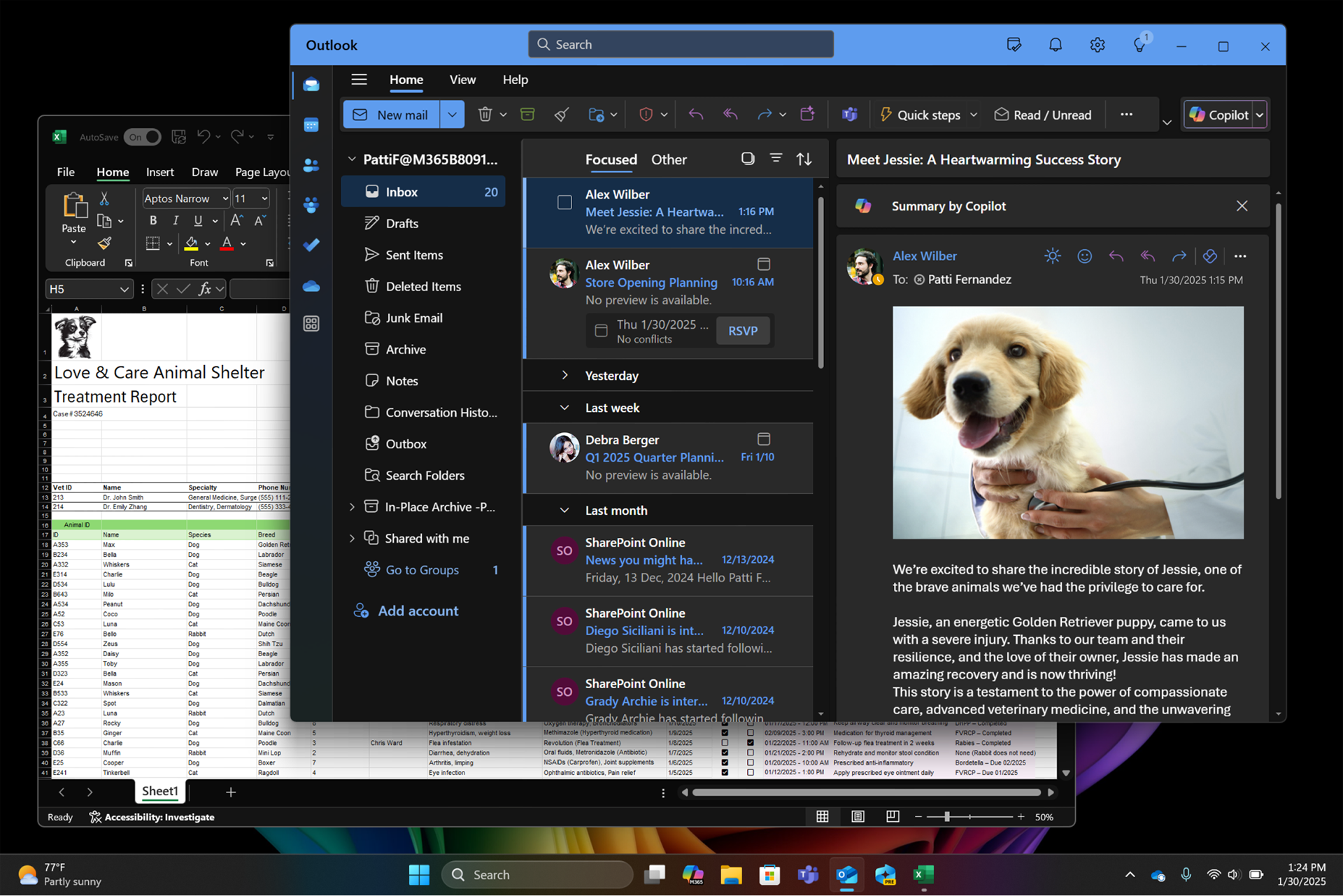
Task: Click the Delete trash icon in ribbon
Action: pos(485,115)
